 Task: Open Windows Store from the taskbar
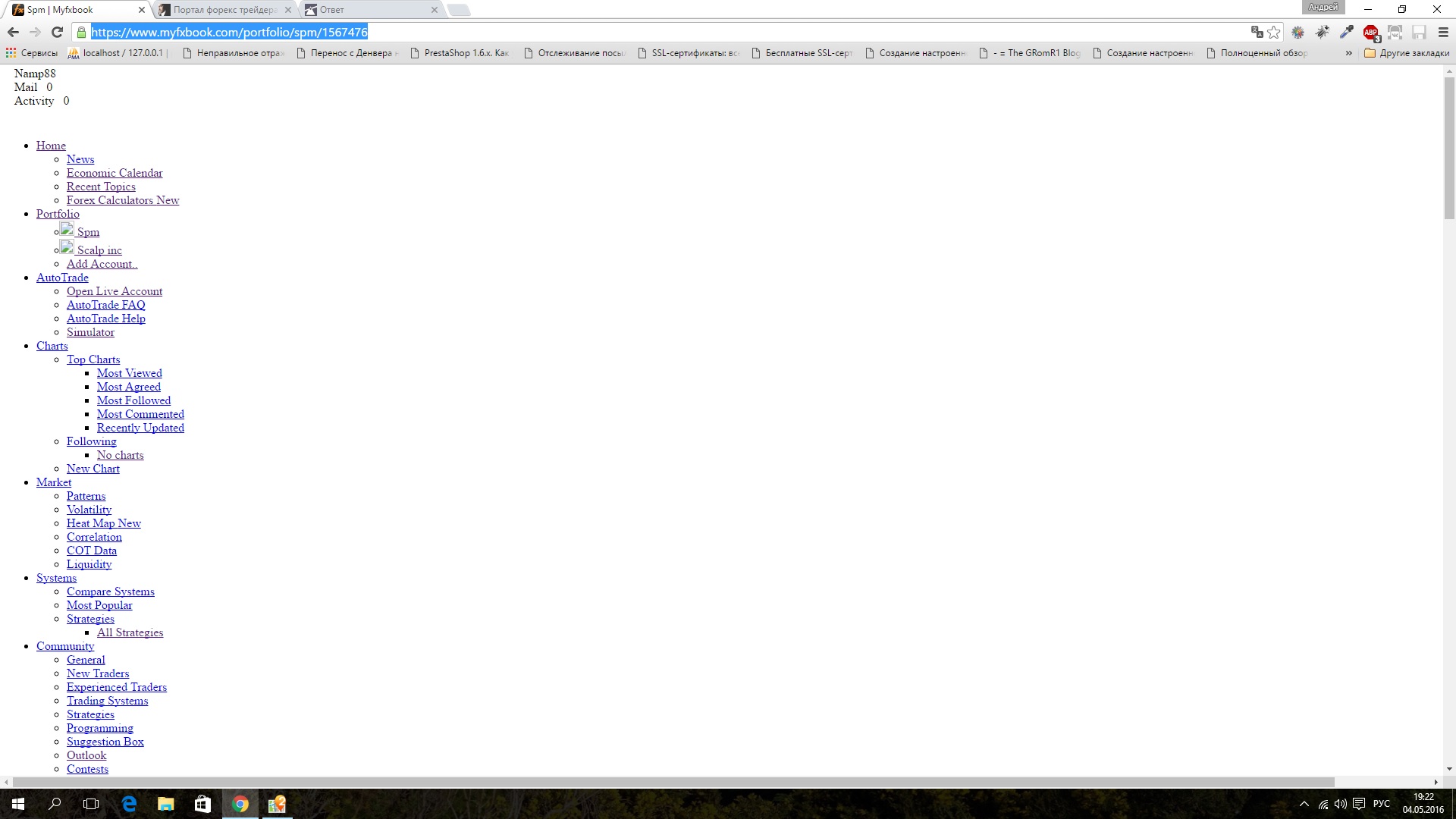point(202,804)
